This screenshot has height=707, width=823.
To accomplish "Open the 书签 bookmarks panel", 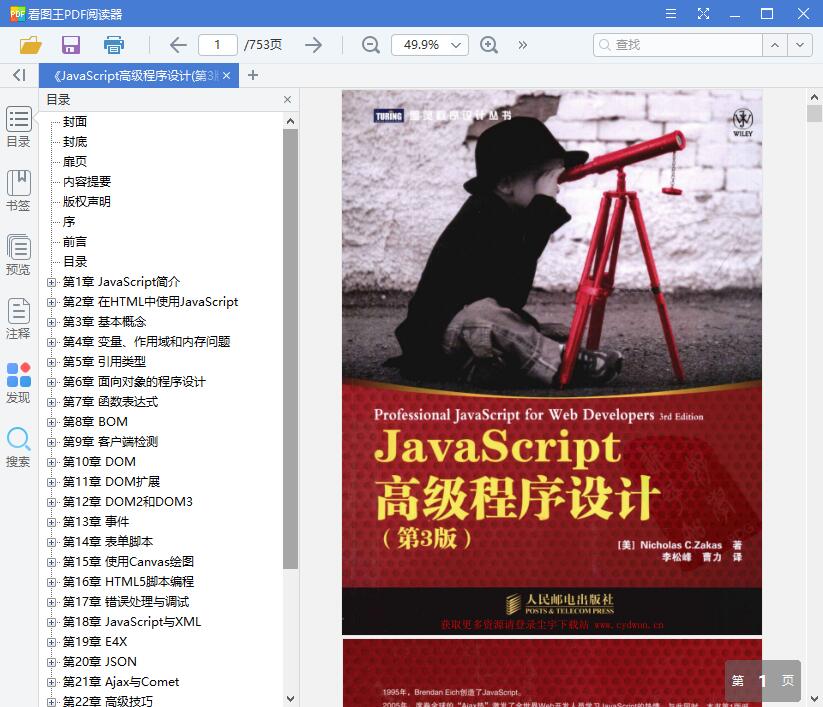I will 18,191.
